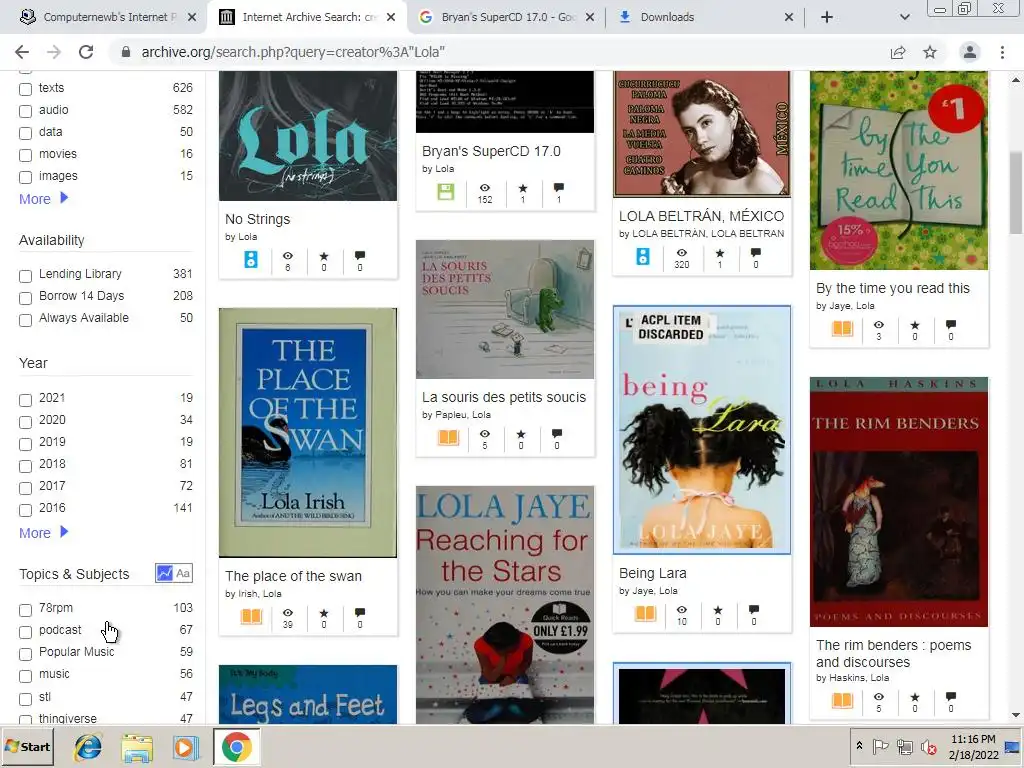The image size is (1024, 768).
Task: Open the Start menu
Action: (27, 747)
